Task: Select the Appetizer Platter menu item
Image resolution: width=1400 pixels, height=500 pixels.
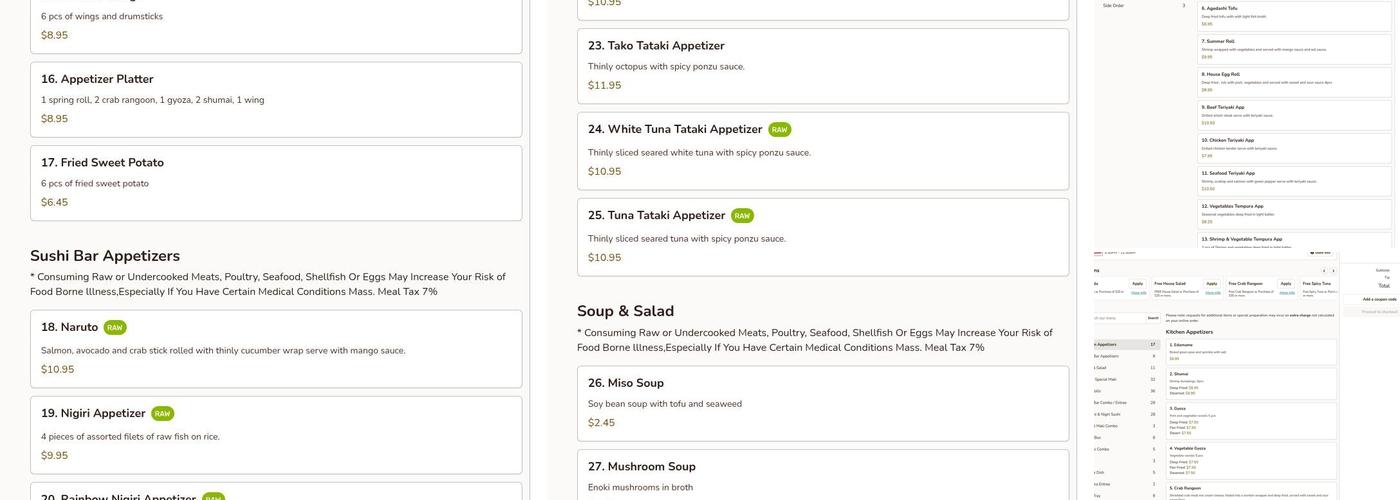Action: tap(276, 99)
